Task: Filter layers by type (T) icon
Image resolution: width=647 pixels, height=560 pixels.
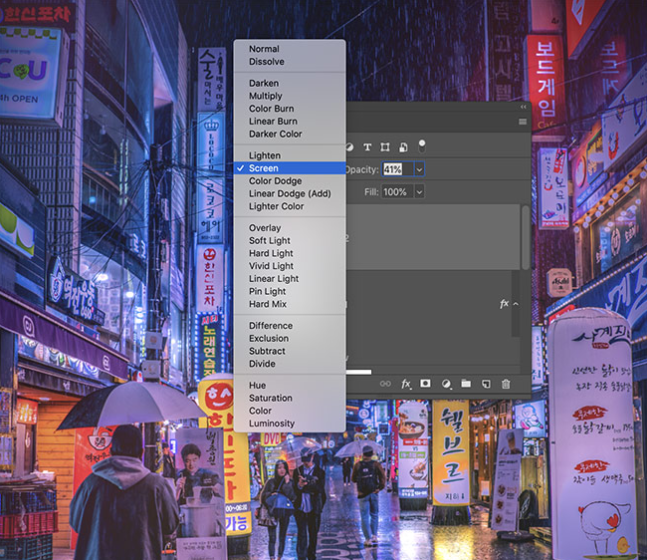Action: (x=367, y=147)
